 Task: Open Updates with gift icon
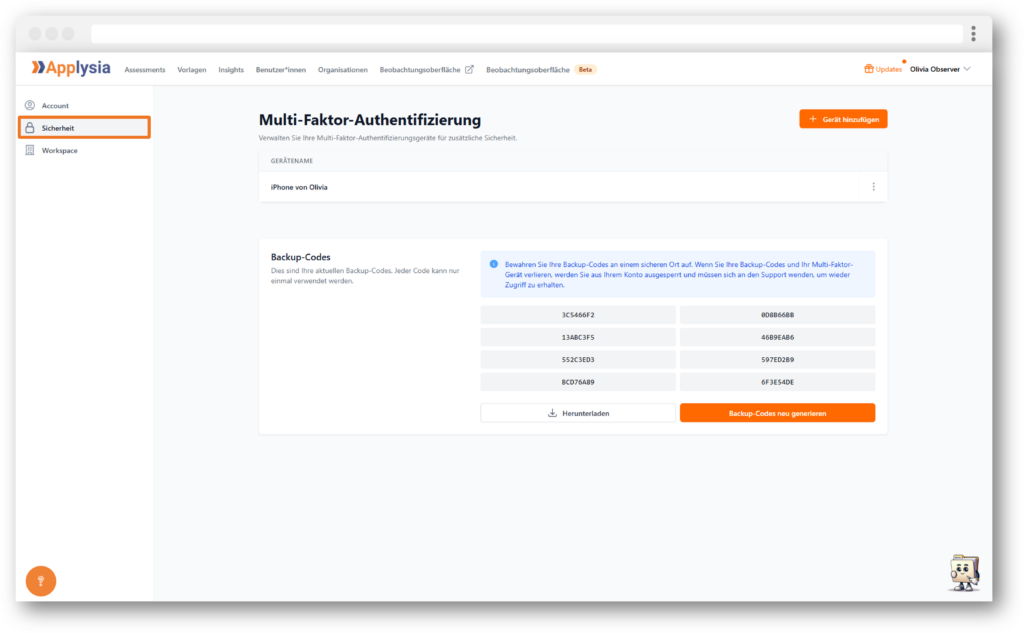tap(883, 69)
